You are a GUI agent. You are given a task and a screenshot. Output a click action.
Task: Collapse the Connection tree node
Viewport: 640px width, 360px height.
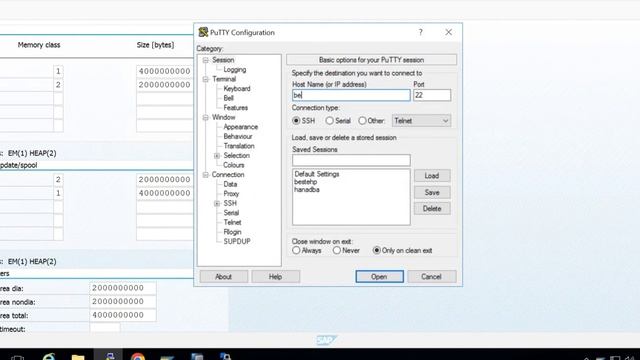(x=206, y=175)
